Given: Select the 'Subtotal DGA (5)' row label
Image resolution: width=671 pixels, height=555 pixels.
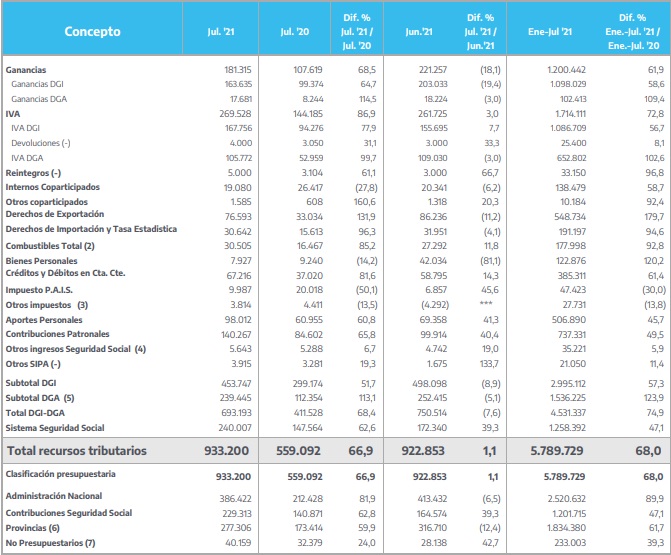Looking at the screenshot, I should pyautogui.click(x=40, y=398).
